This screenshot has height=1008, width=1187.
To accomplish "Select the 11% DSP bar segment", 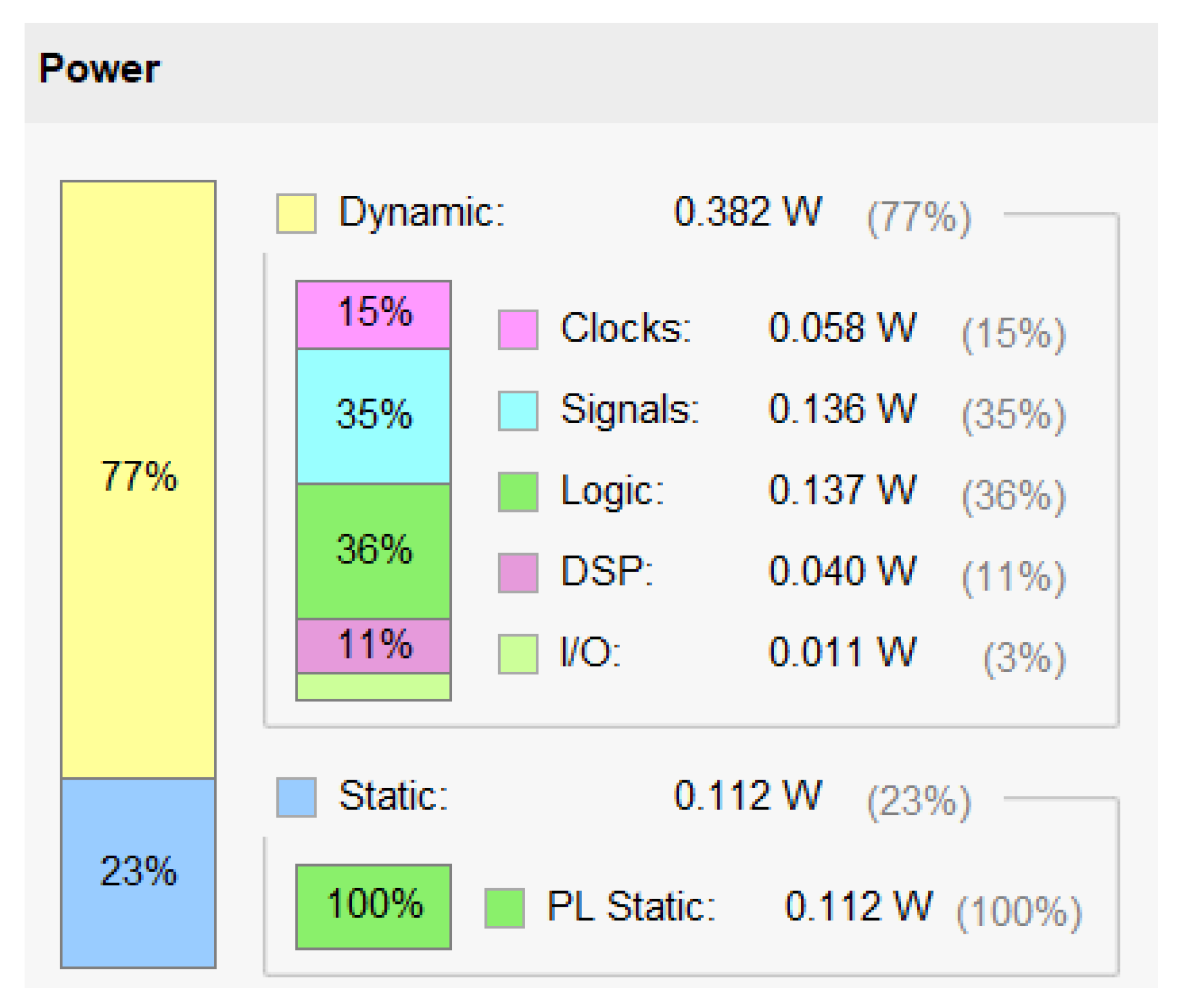I will coord(373,646).
